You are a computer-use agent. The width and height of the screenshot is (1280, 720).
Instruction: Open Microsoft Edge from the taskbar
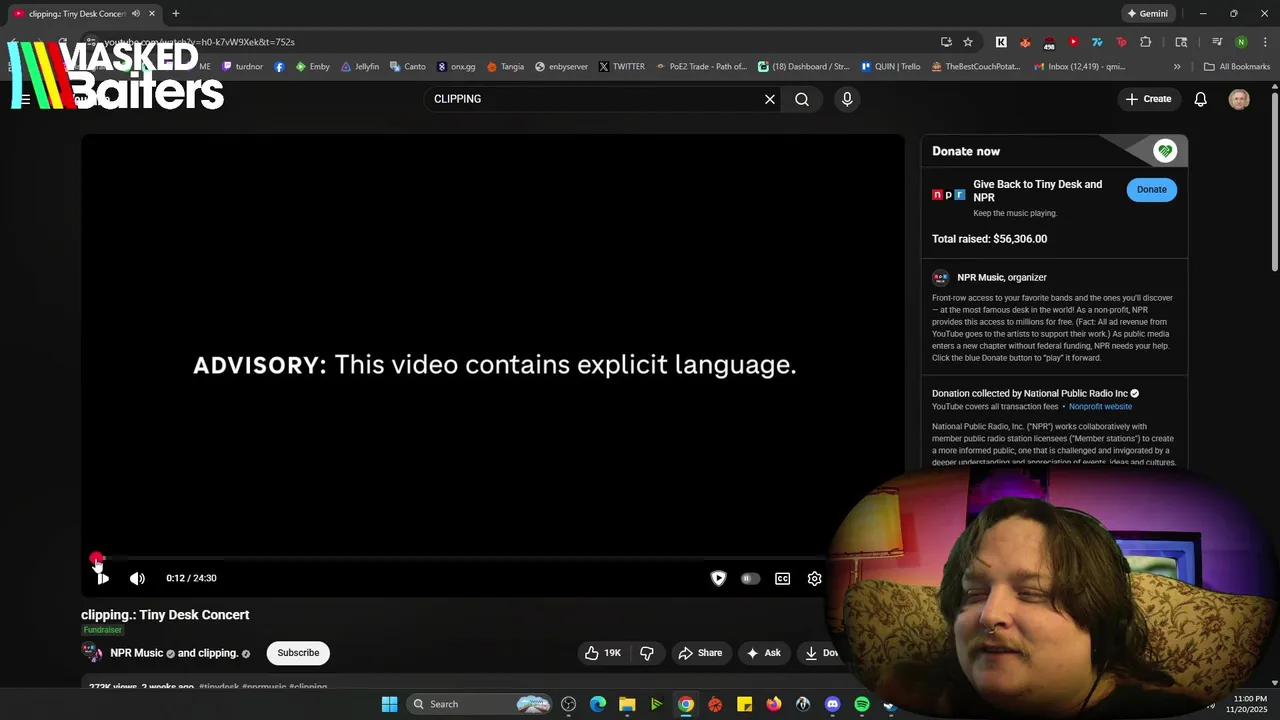[x=598, y=704]
